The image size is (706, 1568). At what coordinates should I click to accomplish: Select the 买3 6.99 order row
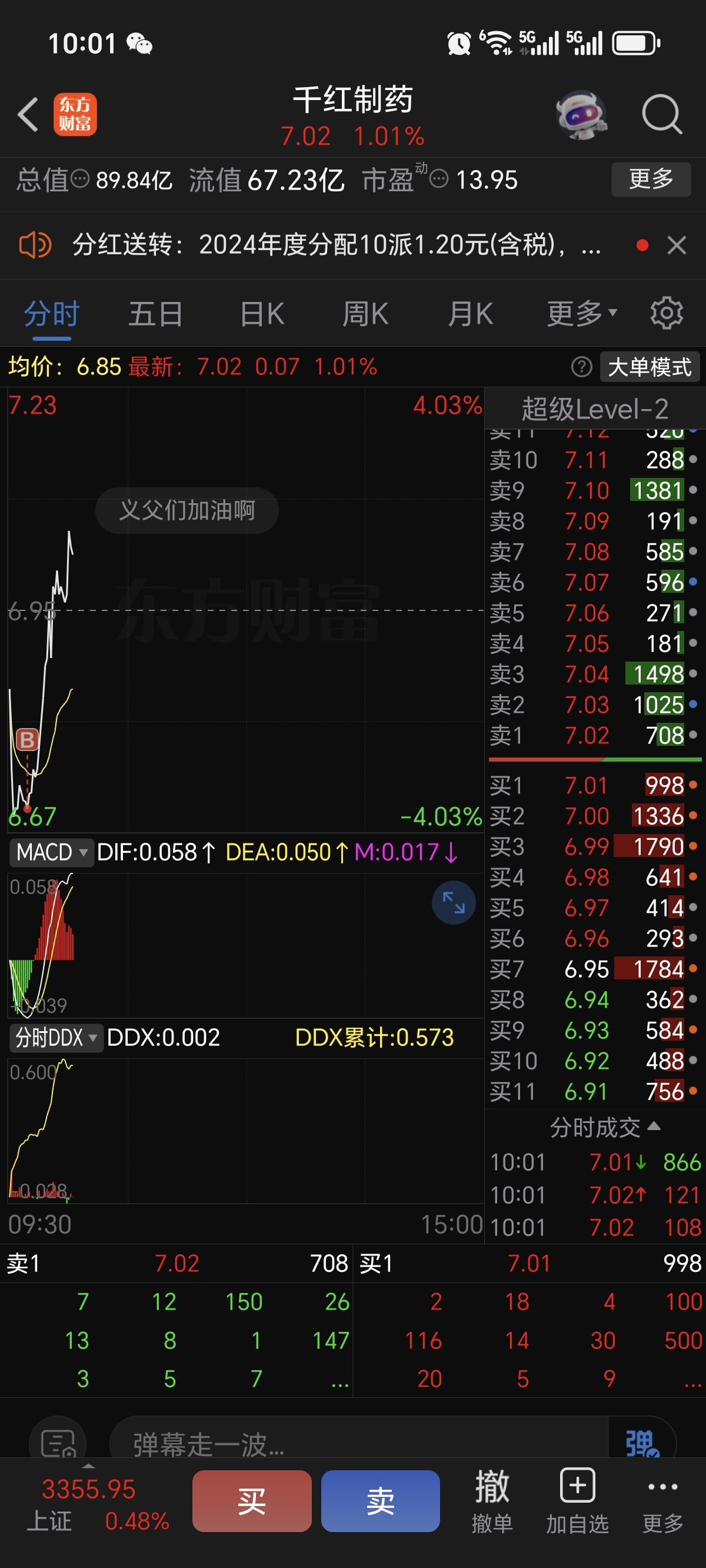[595, 846]
